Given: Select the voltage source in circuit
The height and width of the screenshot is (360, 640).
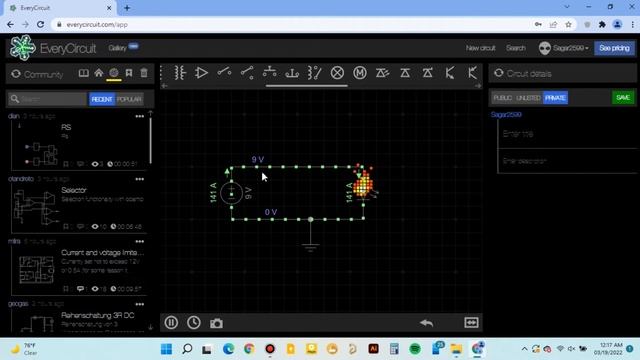Looking at the screenshot, I should coord(231,193).
